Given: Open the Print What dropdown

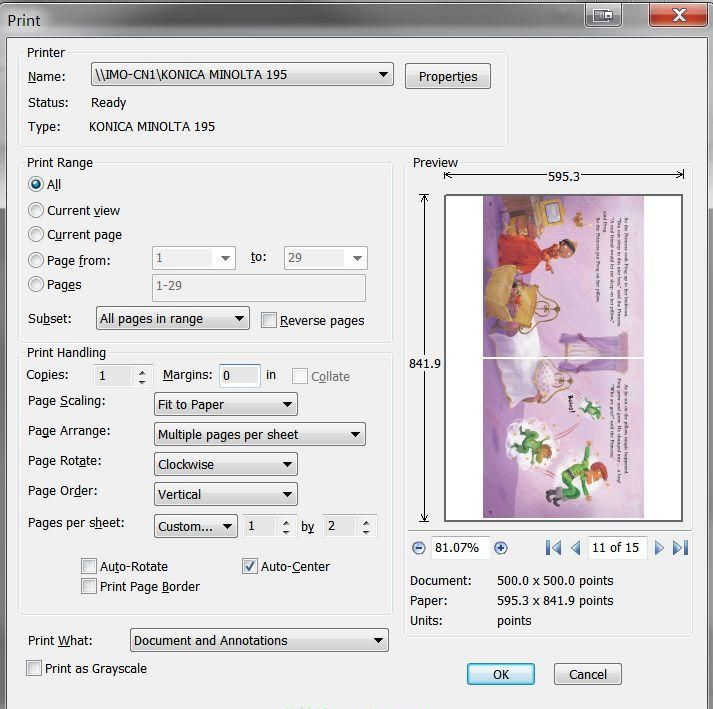Looking at the screenshot, I should click(x=259, y=640).
